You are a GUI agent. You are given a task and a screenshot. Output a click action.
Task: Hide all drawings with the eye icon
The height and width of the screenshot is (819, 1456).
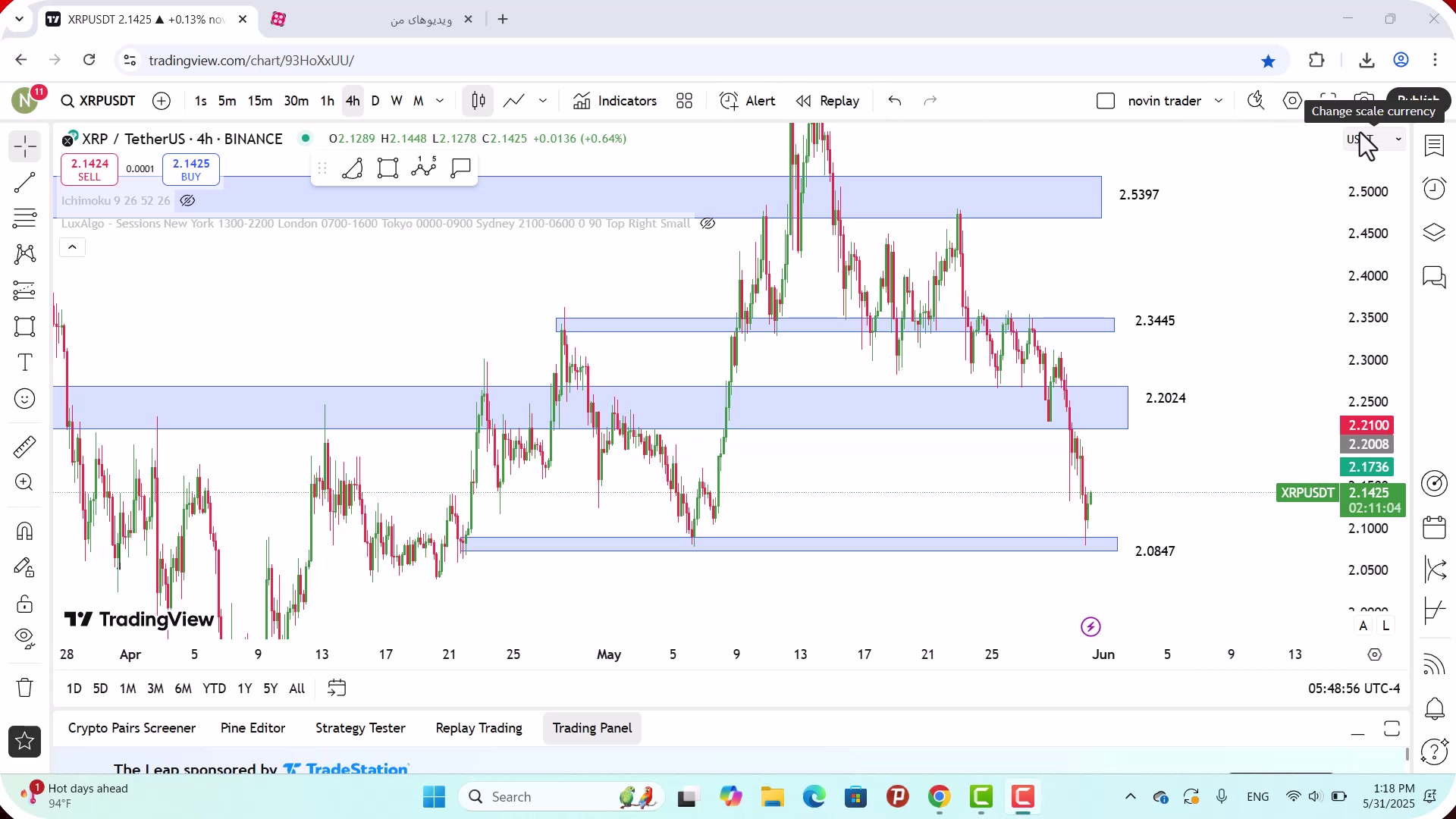[25, 639]
